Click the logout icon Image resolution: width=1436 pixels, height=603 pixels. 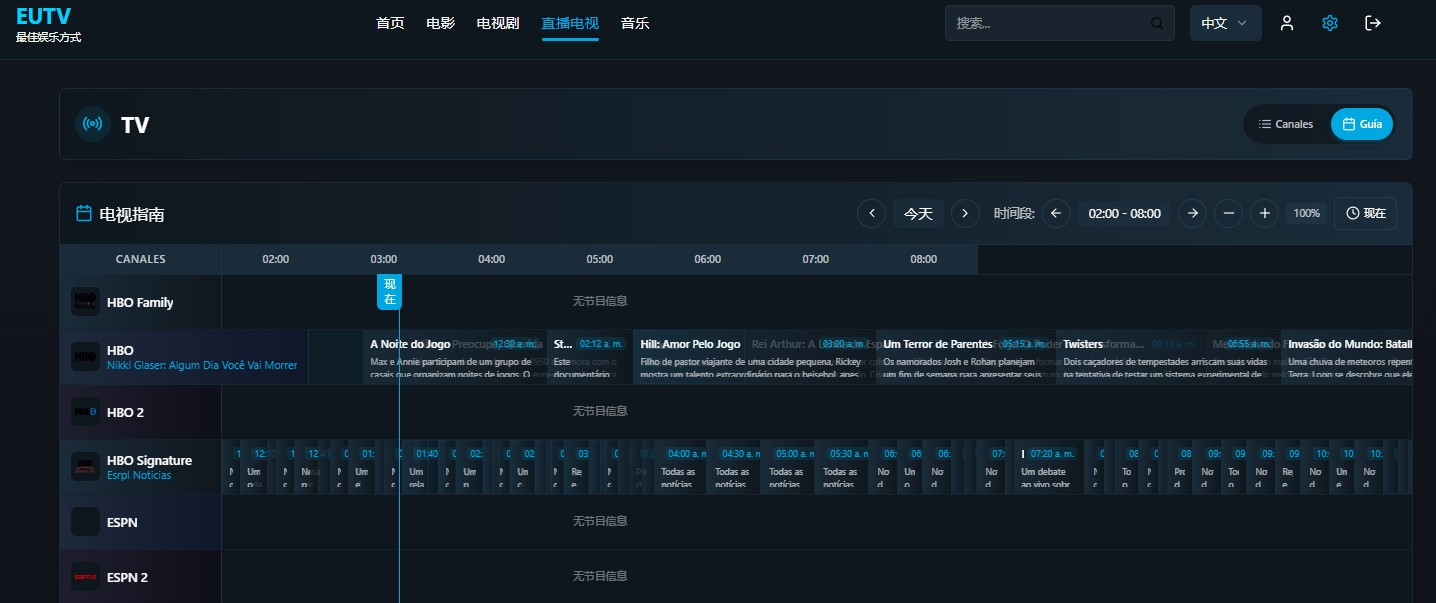pos(1373,23)
